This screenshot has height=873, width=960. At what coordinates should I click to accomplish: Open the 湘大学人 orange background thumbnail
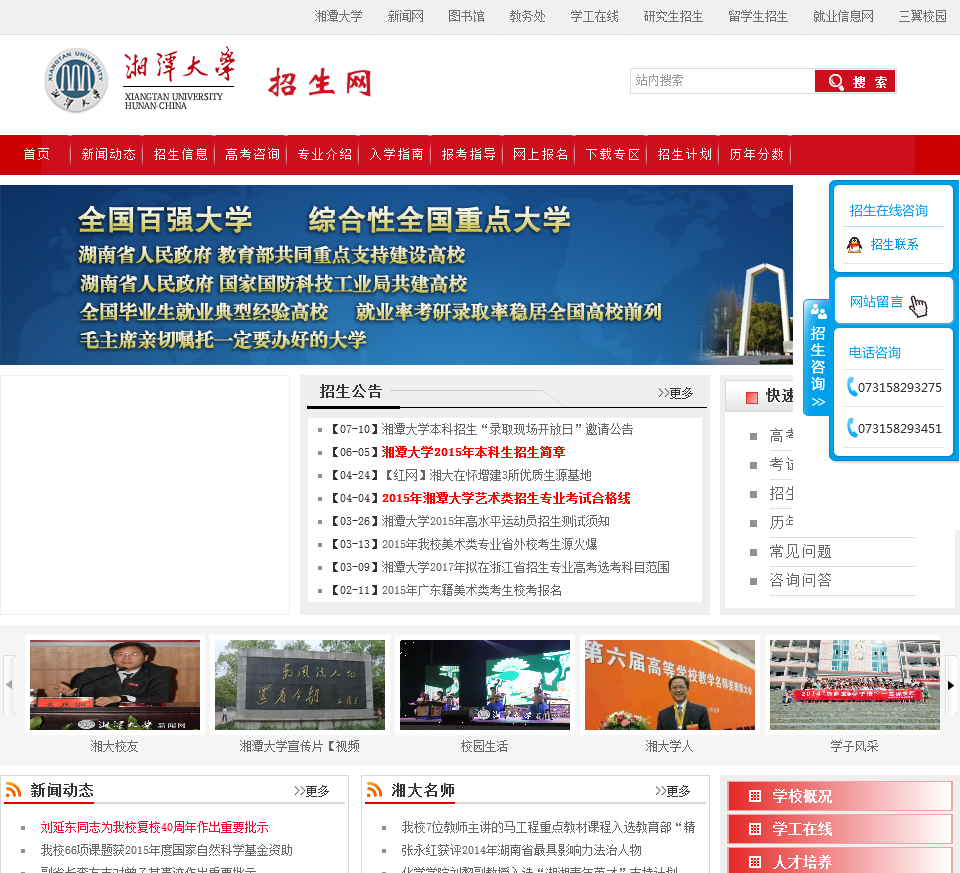tap(670, 685)
